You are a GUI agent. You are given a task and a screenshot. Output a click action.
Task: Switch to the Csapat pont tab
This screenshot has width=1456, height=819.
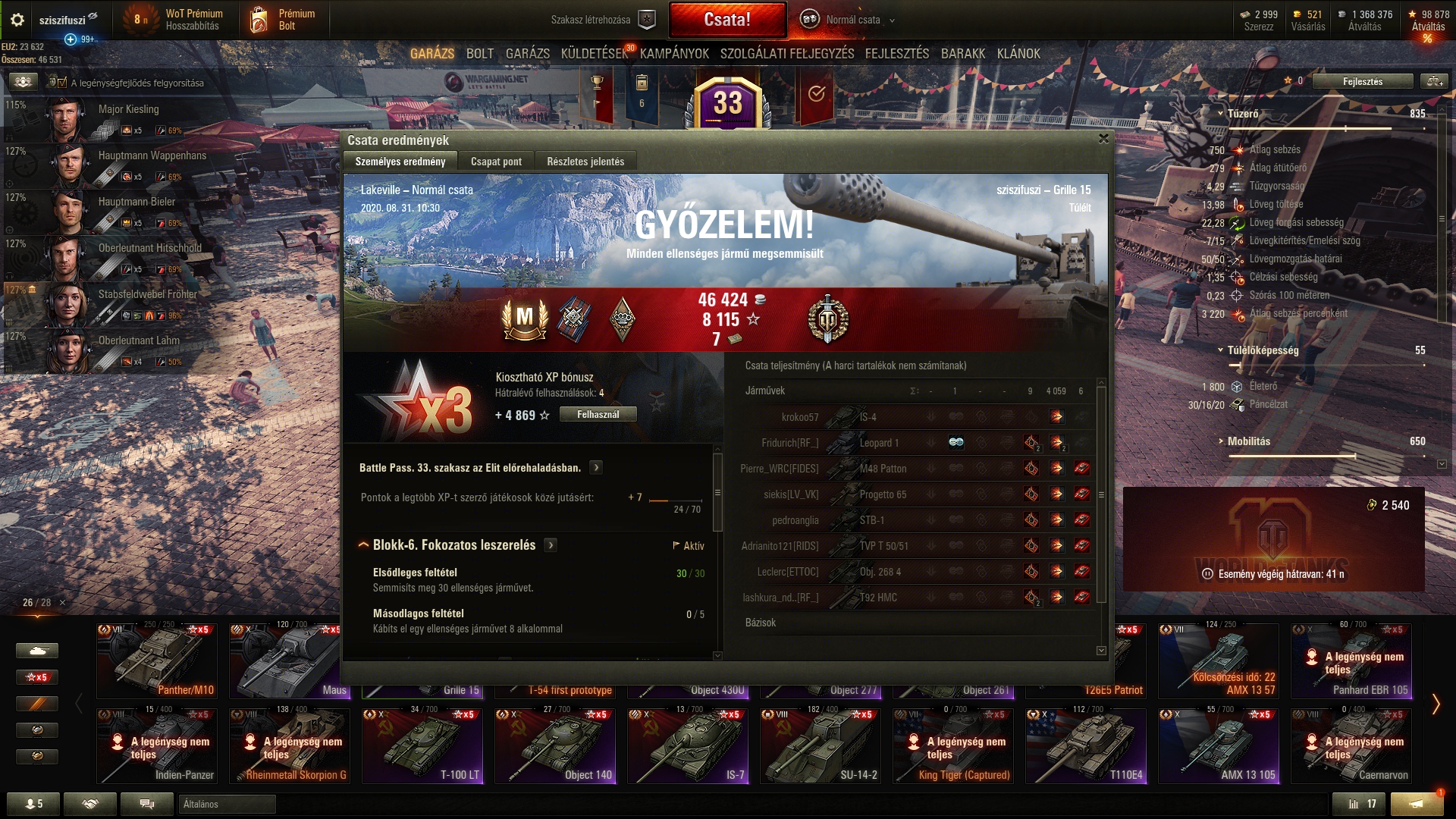point(496,162)
